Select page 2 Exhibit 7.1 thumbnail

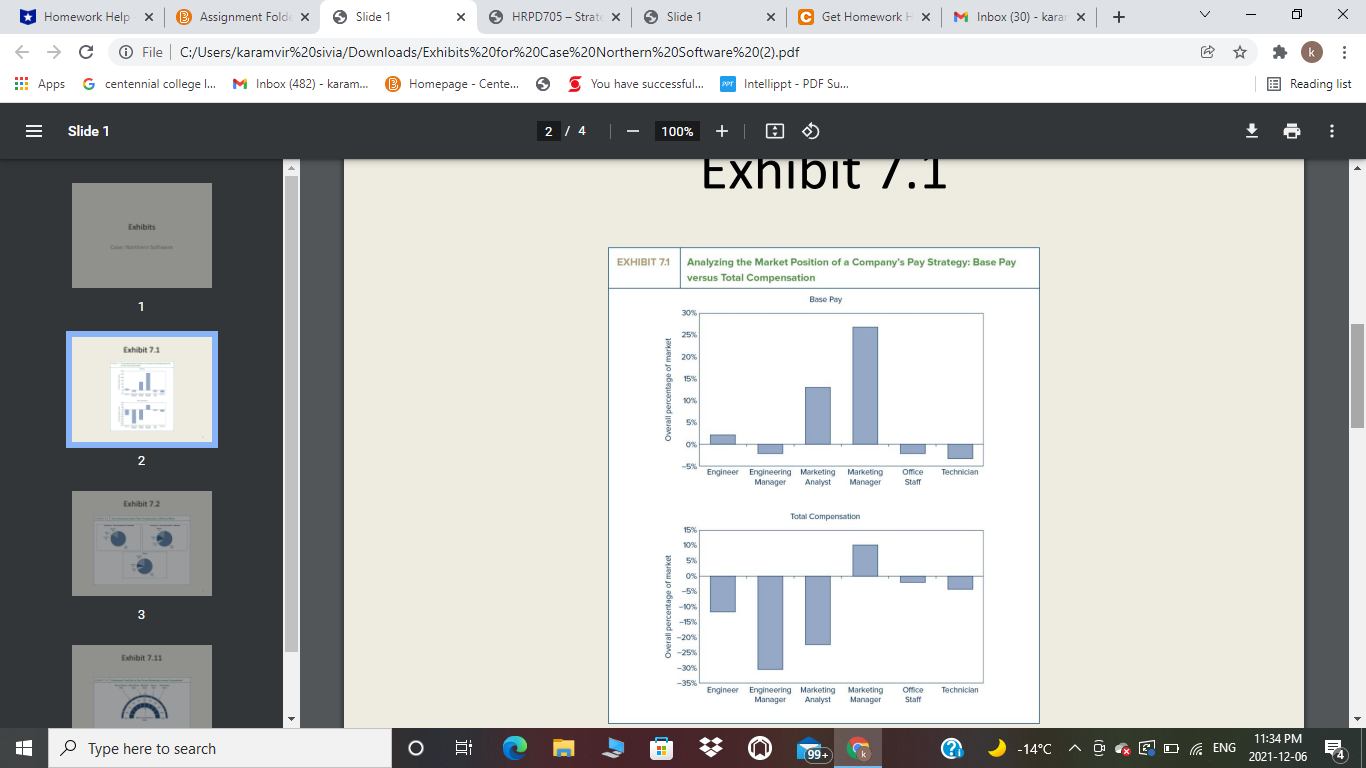click(x=142, y=389)
